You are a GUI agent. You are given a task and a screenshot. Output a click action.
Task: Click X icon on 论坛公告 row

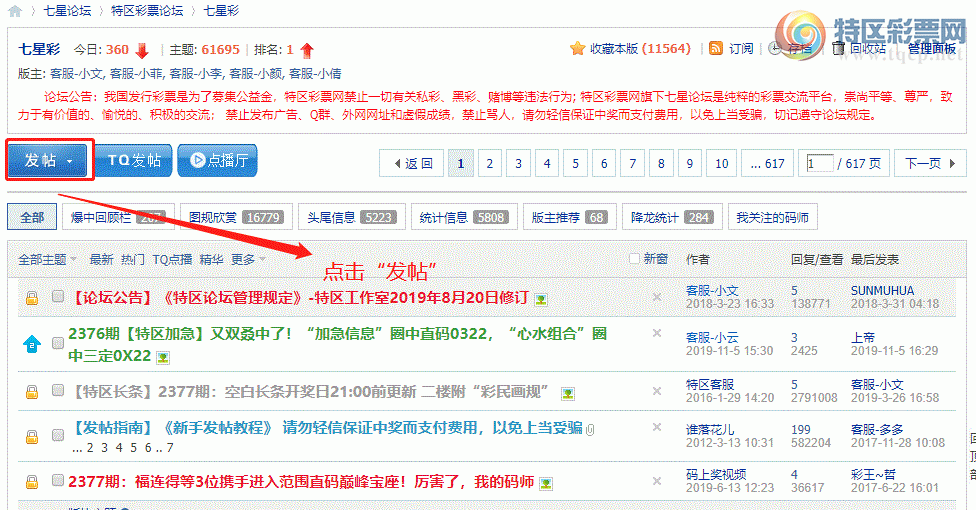click(657, 297)
